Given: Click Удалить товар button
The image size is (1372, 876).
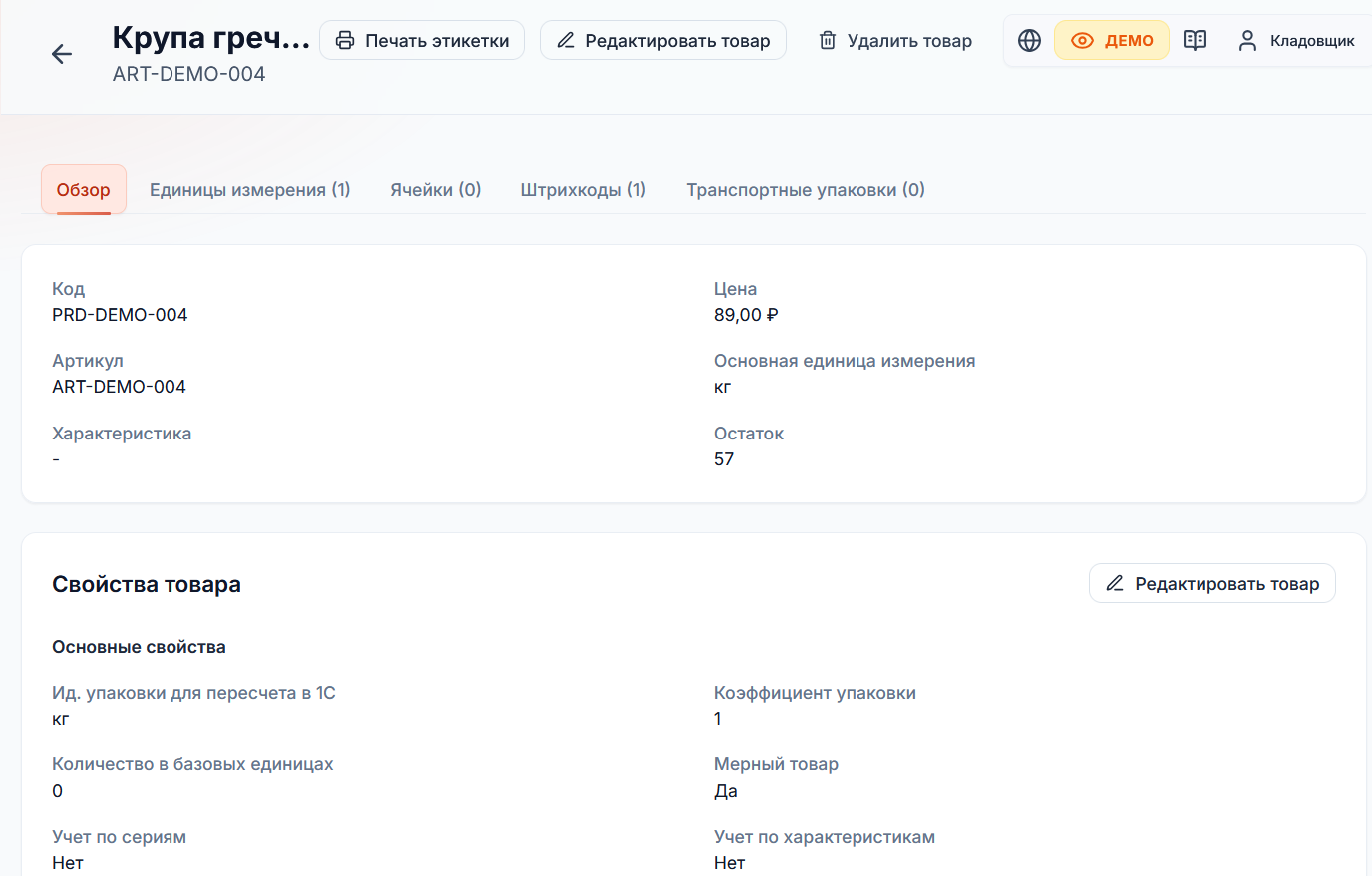Looking at the screenshot, I should click(895, 40).
